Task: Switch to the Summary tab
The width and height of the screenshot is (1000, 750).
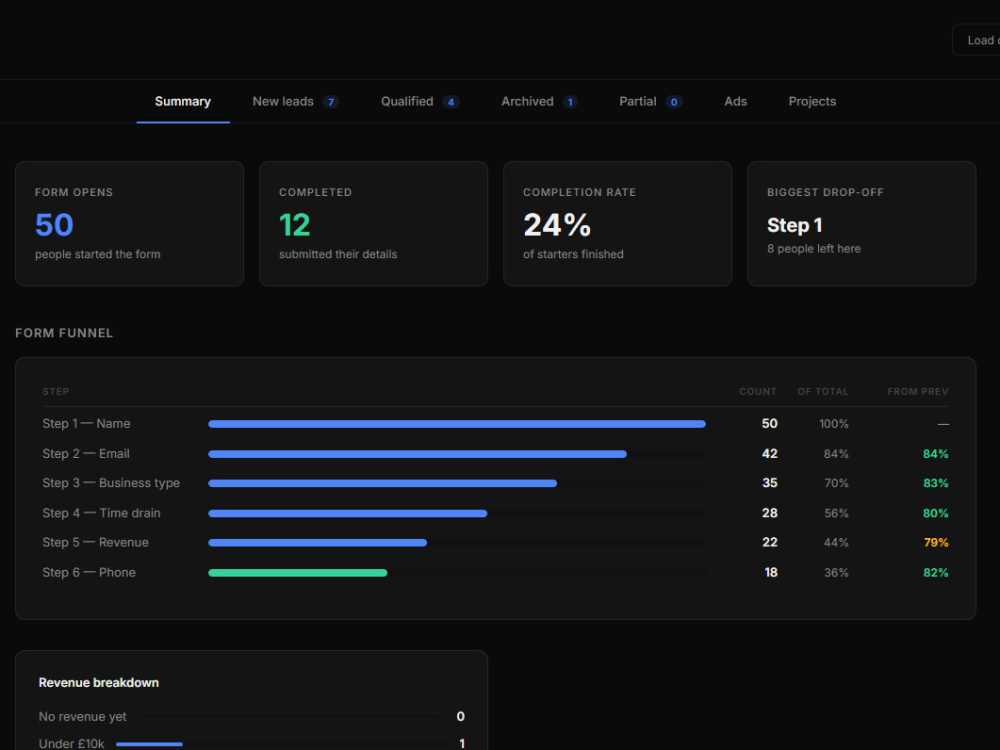Action: [182, 101]
